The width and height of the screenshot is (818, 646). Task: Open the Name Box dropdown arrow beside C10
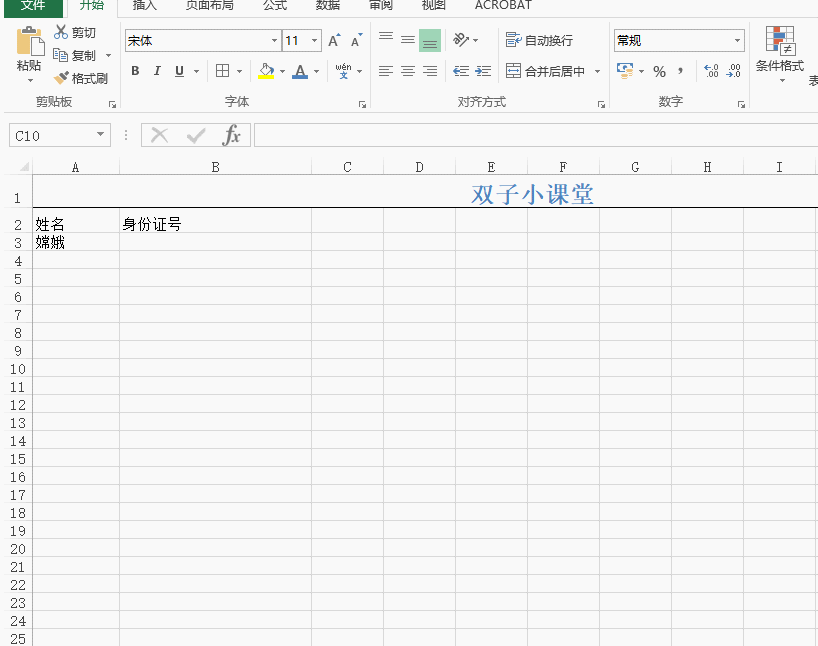(x=101, y=135)
